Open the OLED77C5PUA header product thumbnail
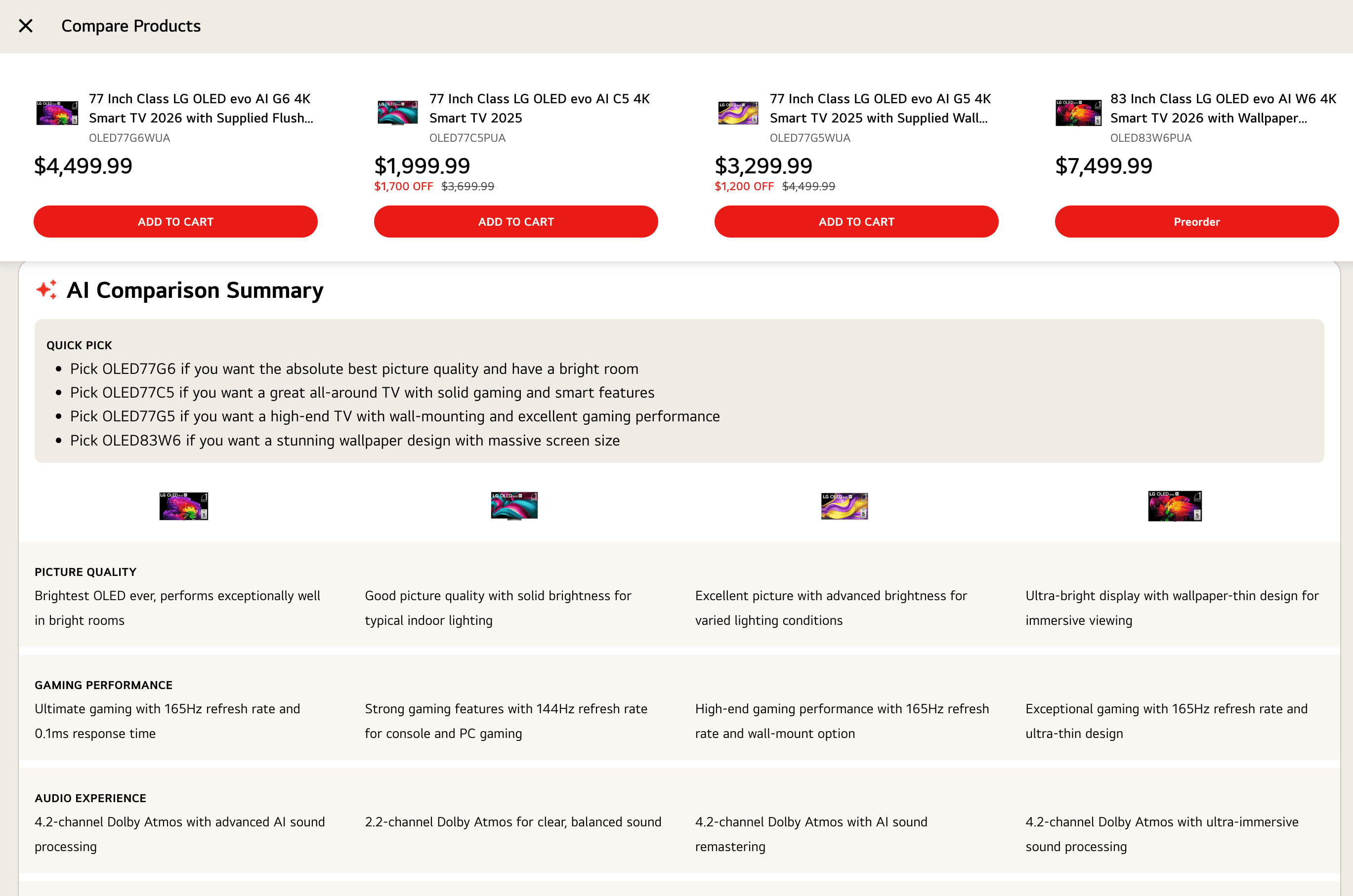The width and height of the screenshot is (1353, 896). coord(397,113)
